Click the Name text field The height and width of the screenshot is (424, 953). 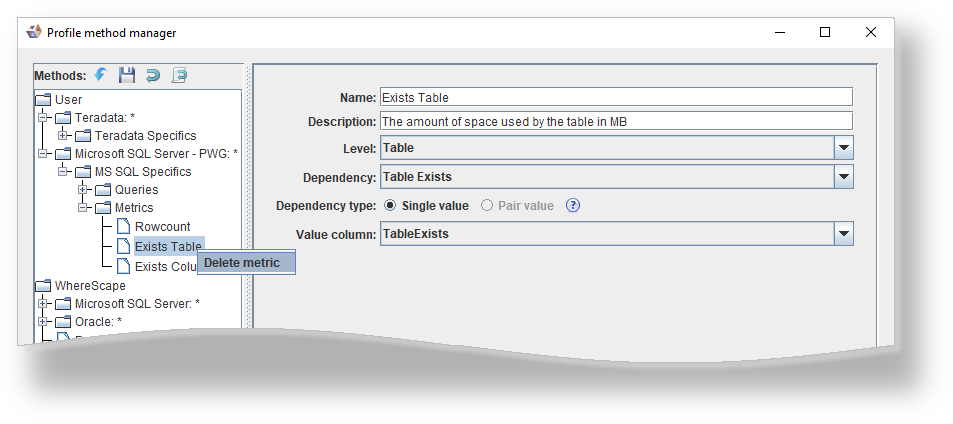(616, 97)
